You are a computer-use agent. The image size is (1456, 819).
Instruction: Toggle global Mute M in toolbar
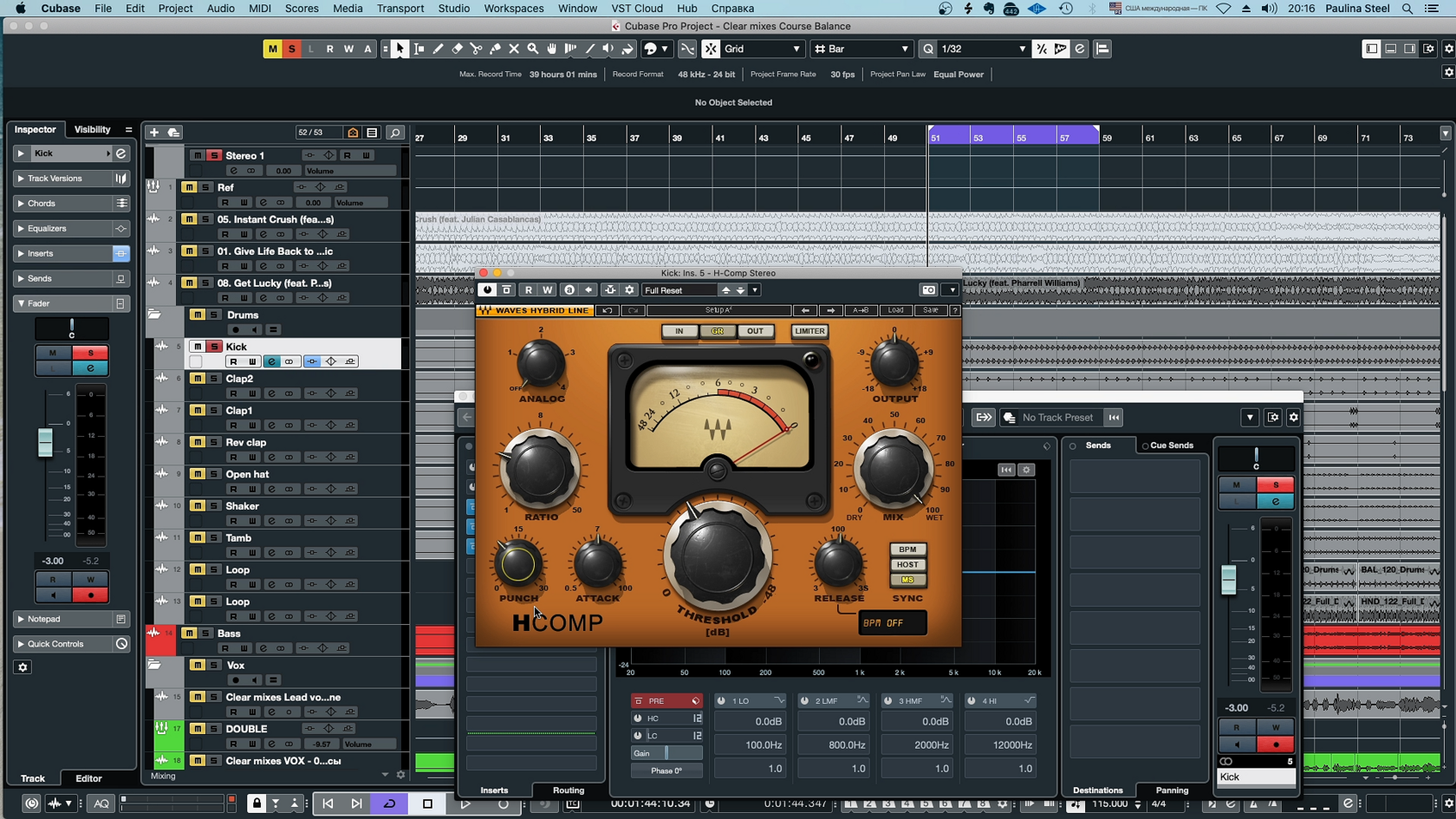[272, 49]
